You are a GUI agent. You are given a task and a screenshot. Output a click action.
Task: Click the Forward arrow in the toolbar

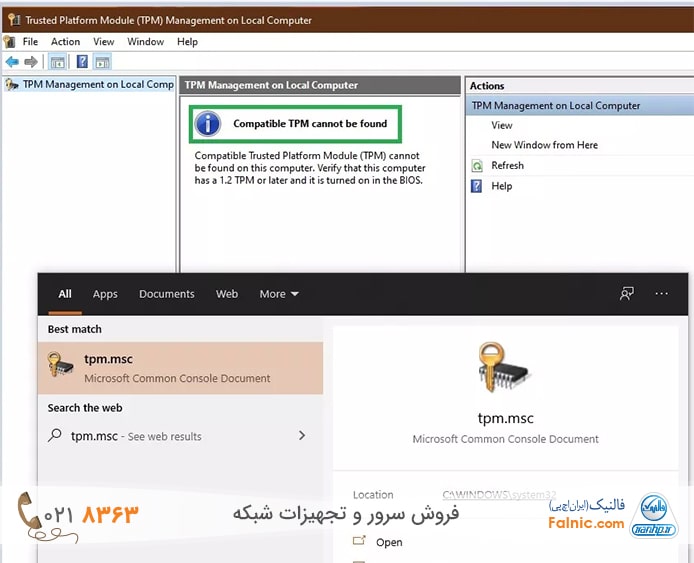[32, 62]
